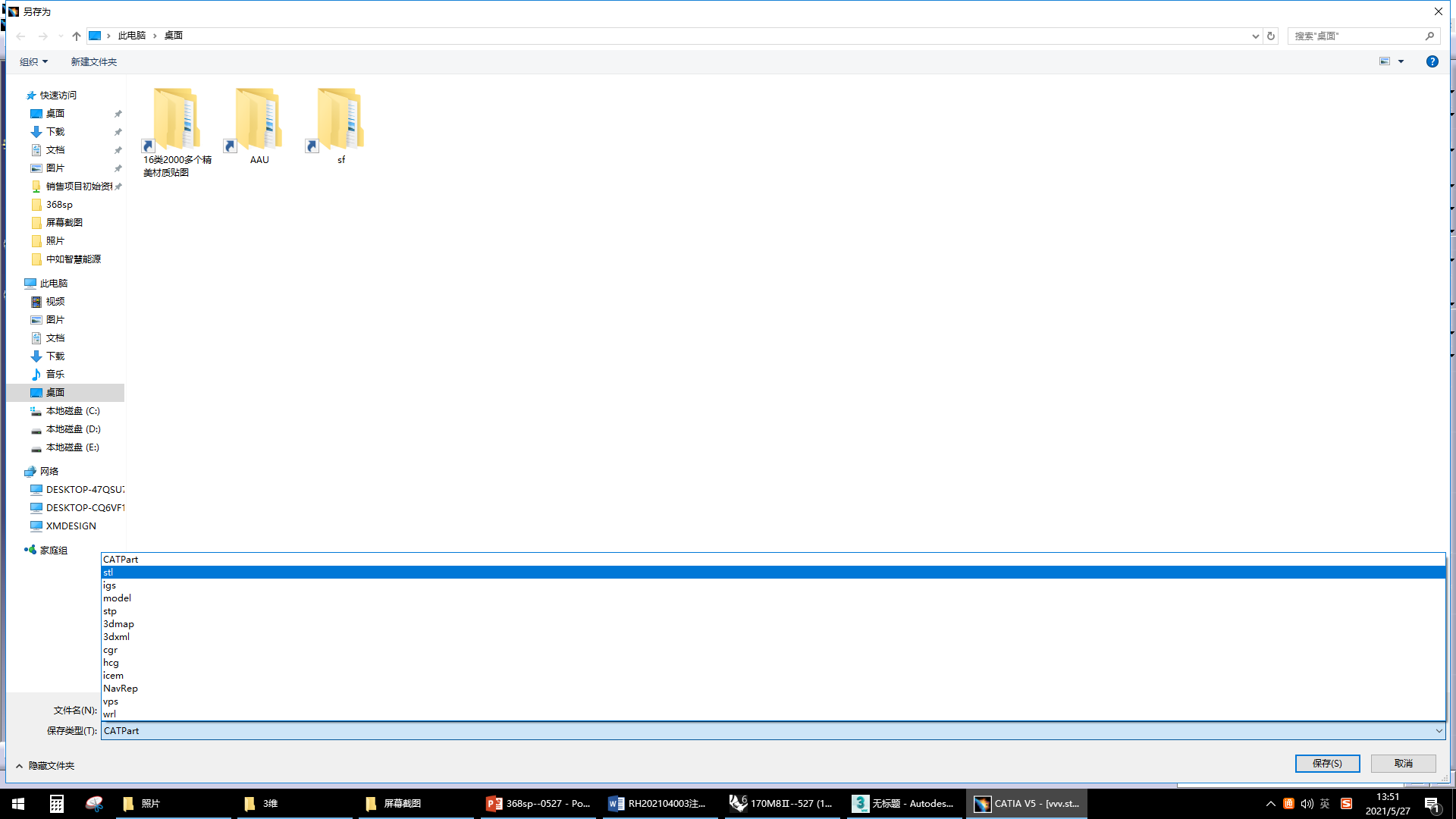
Task: Click the 保存(S) button
Action: pos(1326,763)
